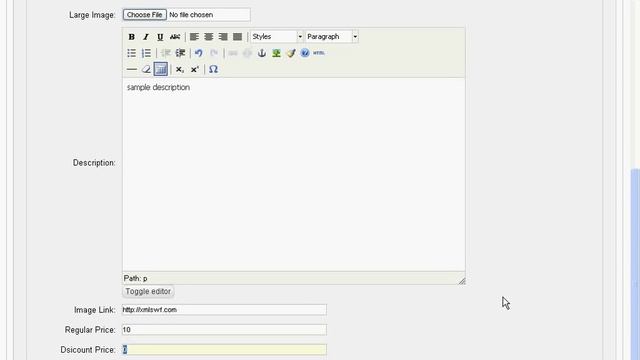Insert unordered bullet list

131,53
